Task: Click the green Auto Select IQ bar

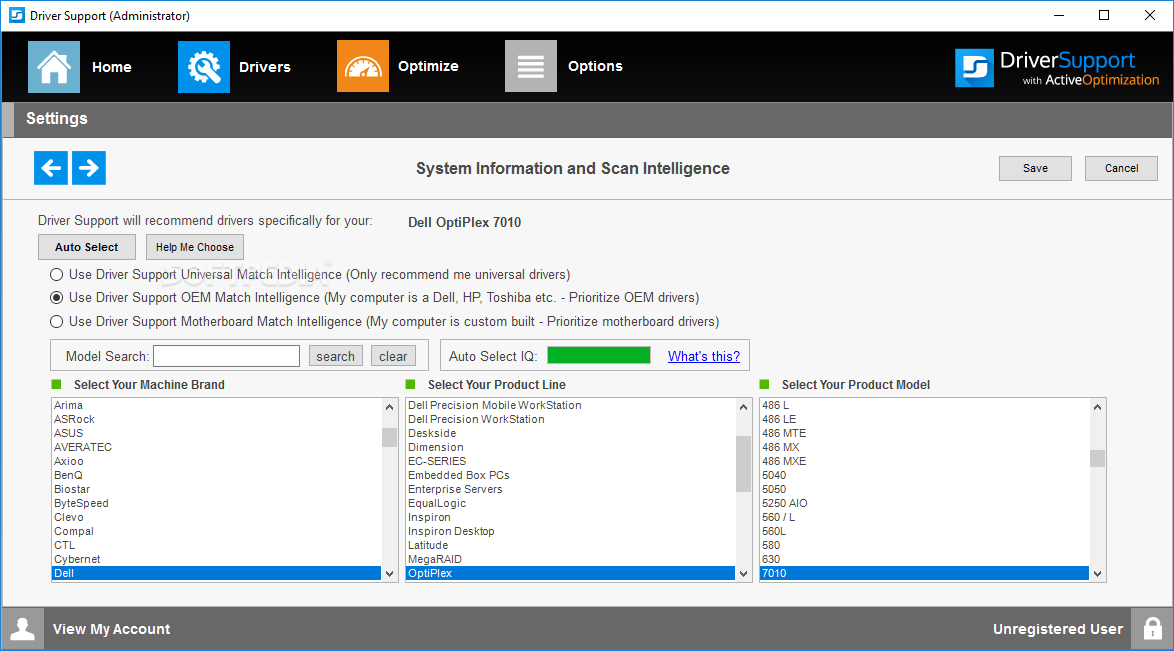Action: [x=599, y=355]
